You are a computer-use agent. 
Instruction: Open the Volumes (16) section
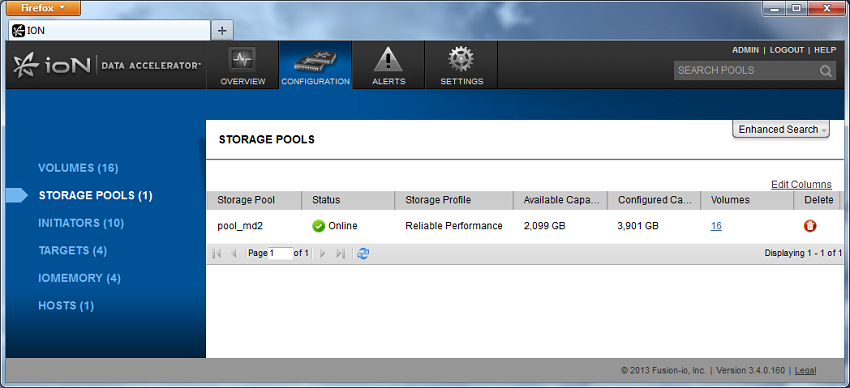click(x=78, y=168)
